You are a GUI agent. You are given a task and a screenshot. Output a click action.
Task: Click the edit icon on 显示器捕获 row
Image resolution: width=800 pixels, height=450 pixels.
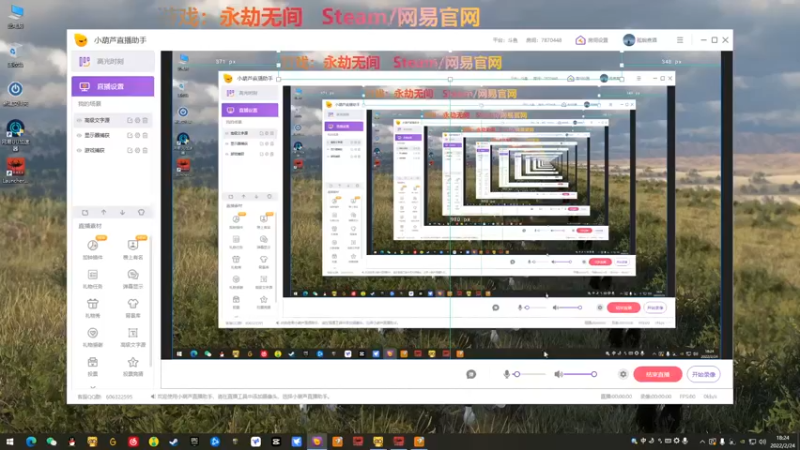point(130,135)
